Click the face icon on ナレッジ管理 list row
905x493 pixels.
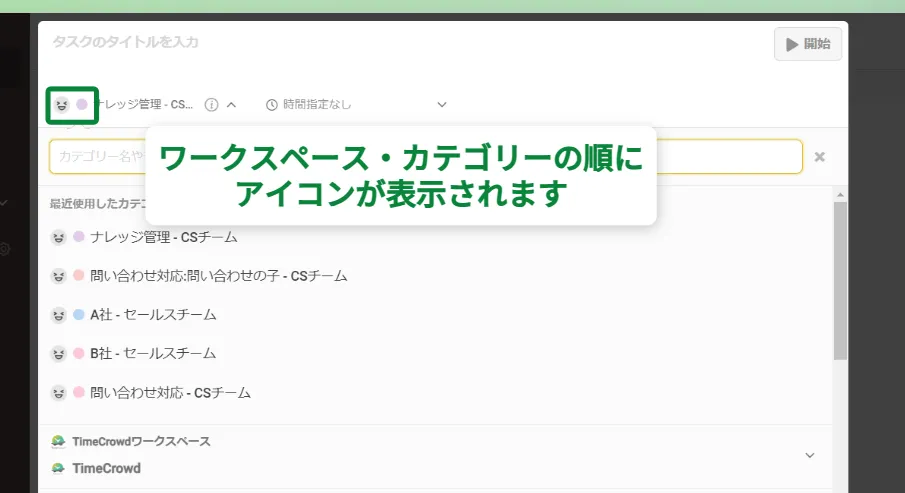[x=59, y=237]
